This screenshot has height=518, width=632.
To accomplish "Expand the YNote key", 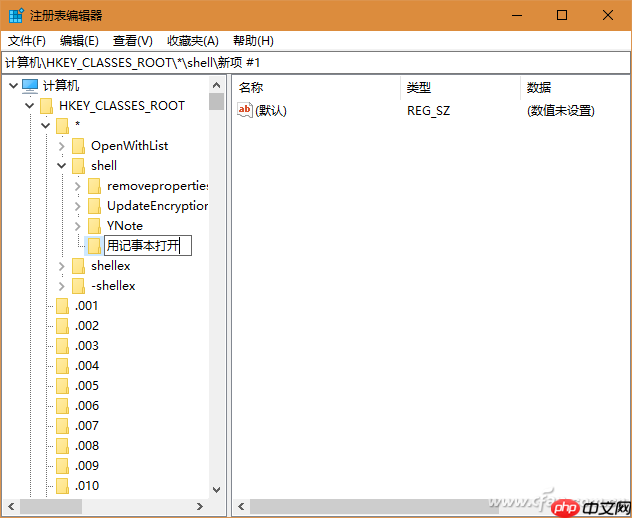I will click(78, 226).
